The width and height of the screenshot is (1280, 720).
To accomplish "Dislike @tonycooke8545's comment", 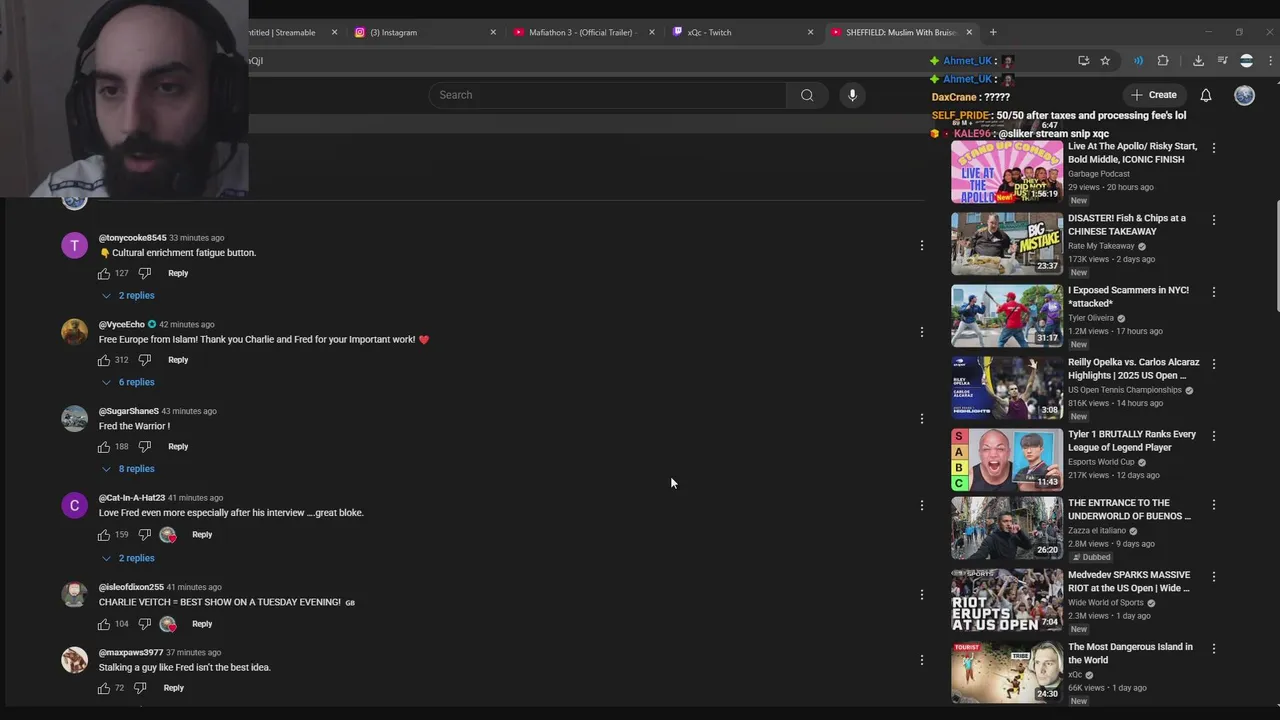I will tap(144, 273).
